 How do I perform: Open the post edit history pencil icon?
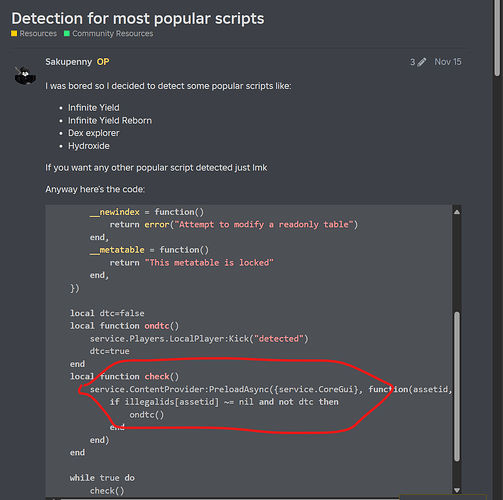point(422,62)
